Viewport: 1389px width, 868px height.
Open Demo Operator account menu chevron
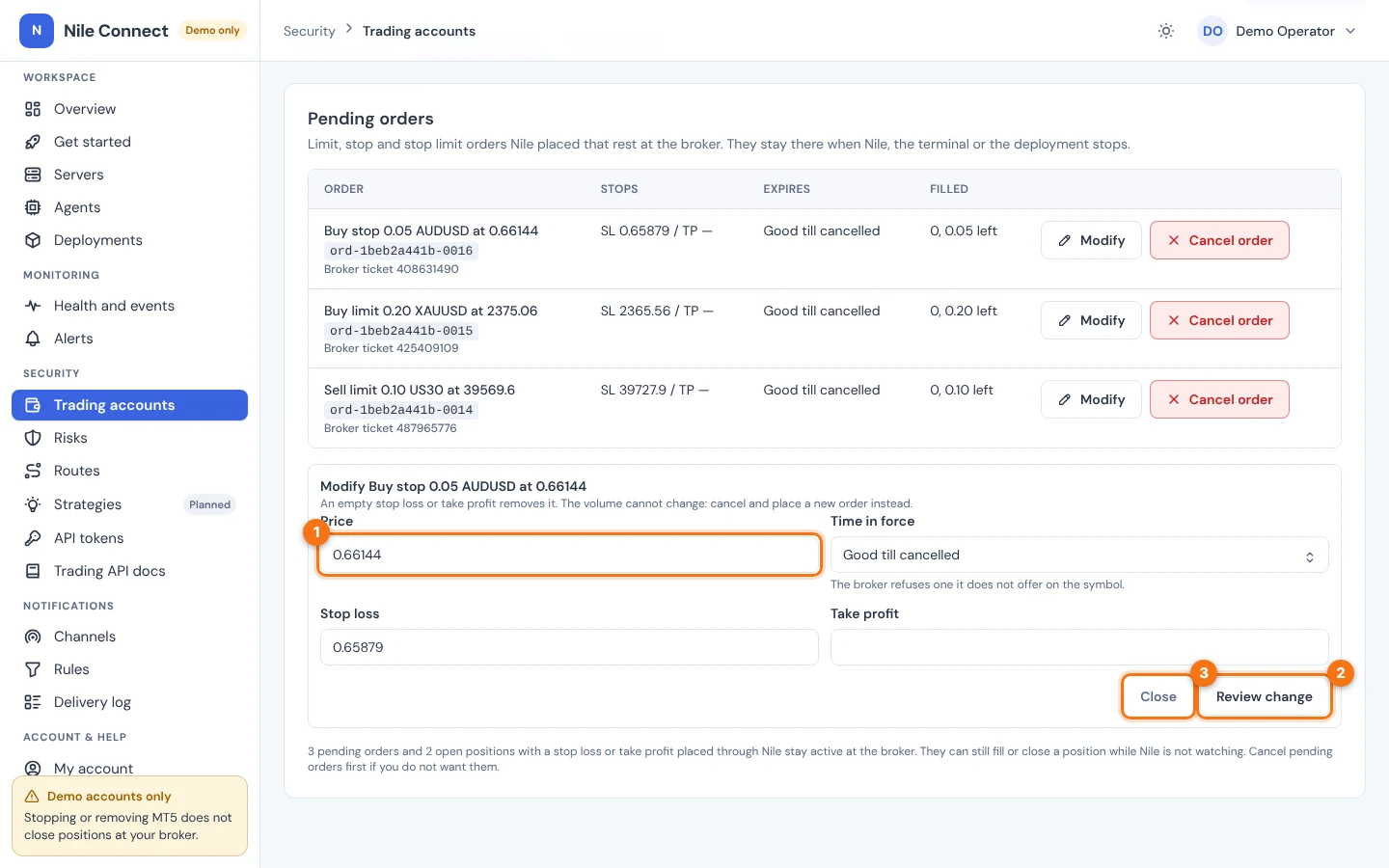pyautogui.click(x=1350, y=31)
